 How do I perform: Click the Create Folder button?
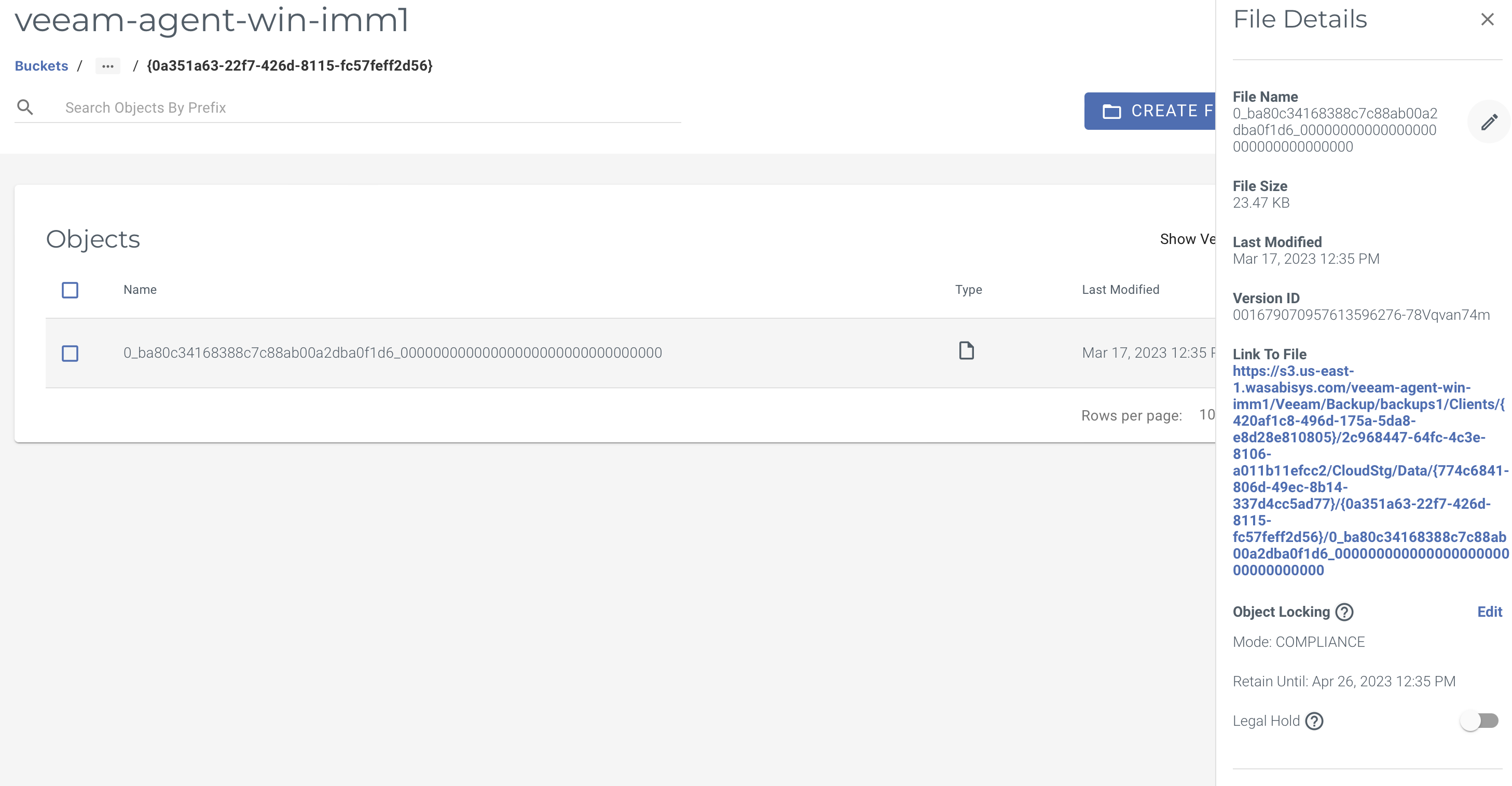[1150, 111]
